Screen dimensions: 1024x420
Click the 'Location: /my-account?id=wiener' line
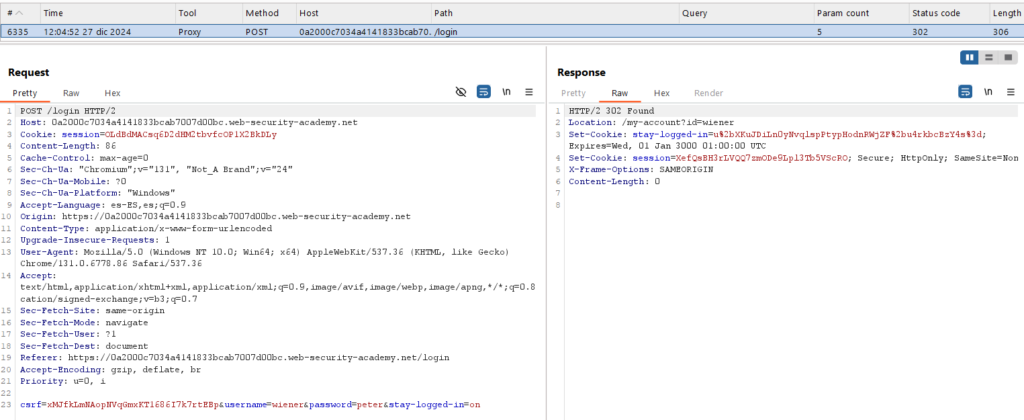click(652, 122)
